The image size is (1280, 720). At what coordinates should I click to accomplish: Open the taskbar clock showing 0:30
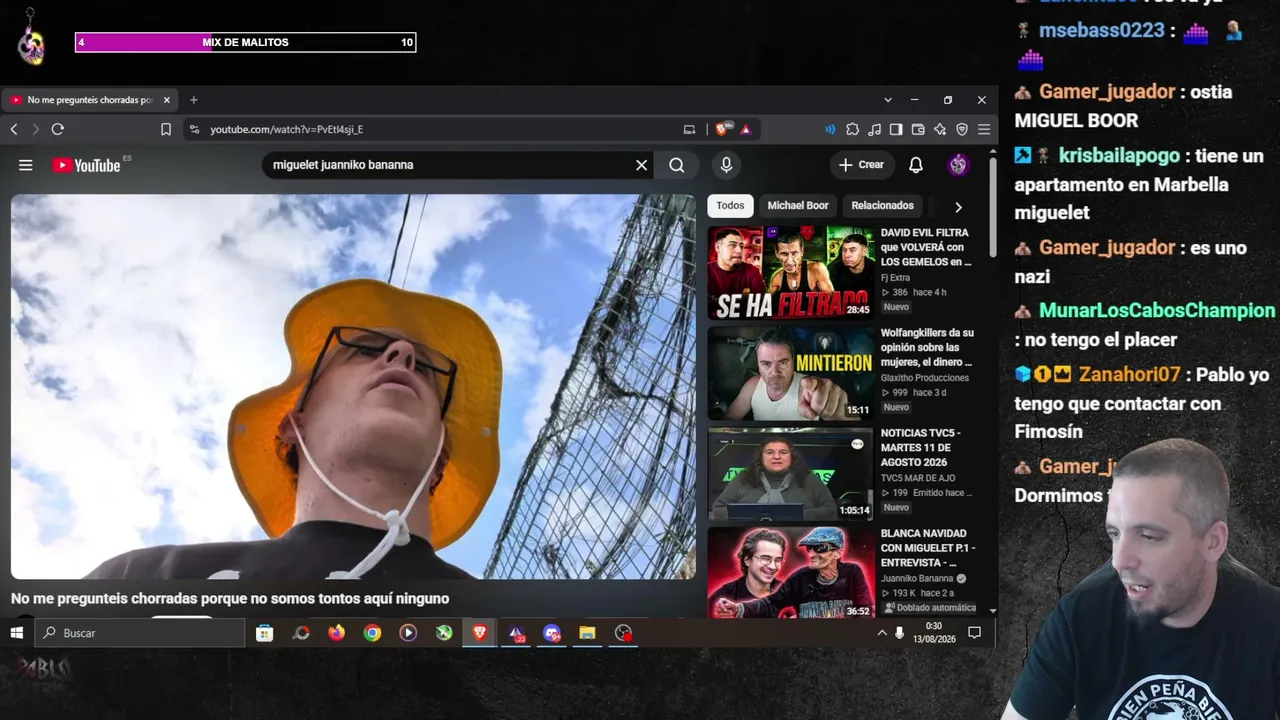coord(933,633)
